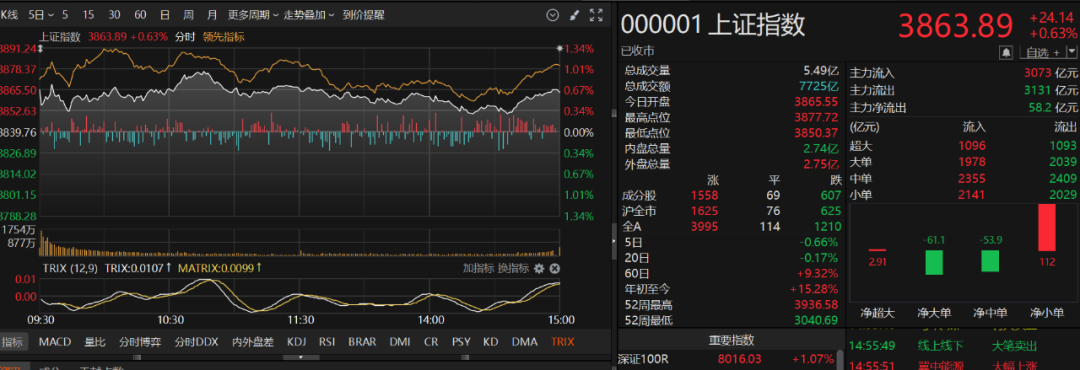Toggle the 领先指标 leading indicator line

point(223,37)
